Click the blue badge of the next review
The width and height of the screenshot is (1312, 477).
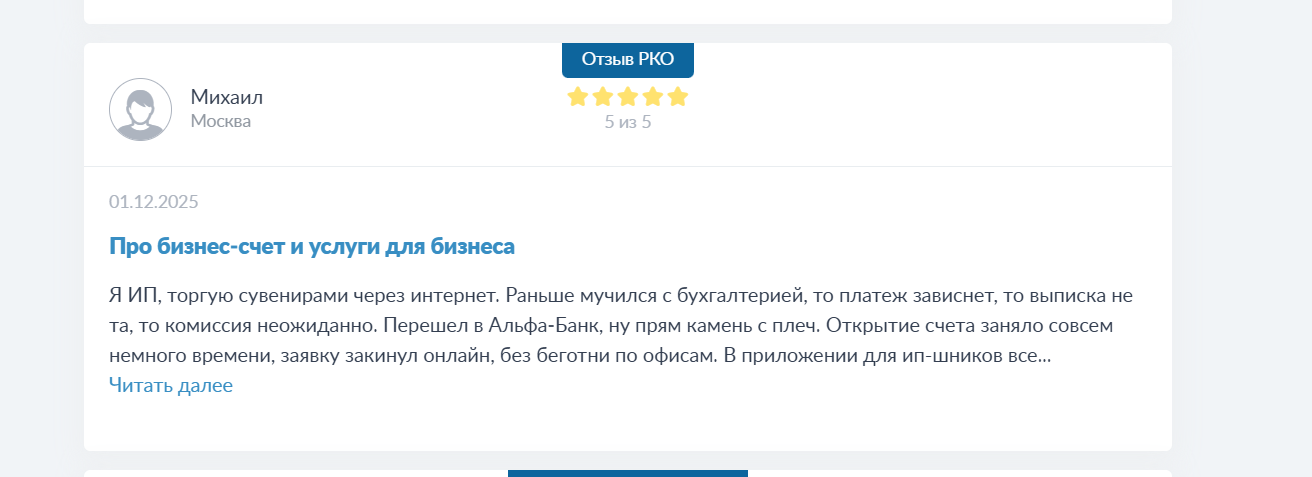click(x=627, y=473)
